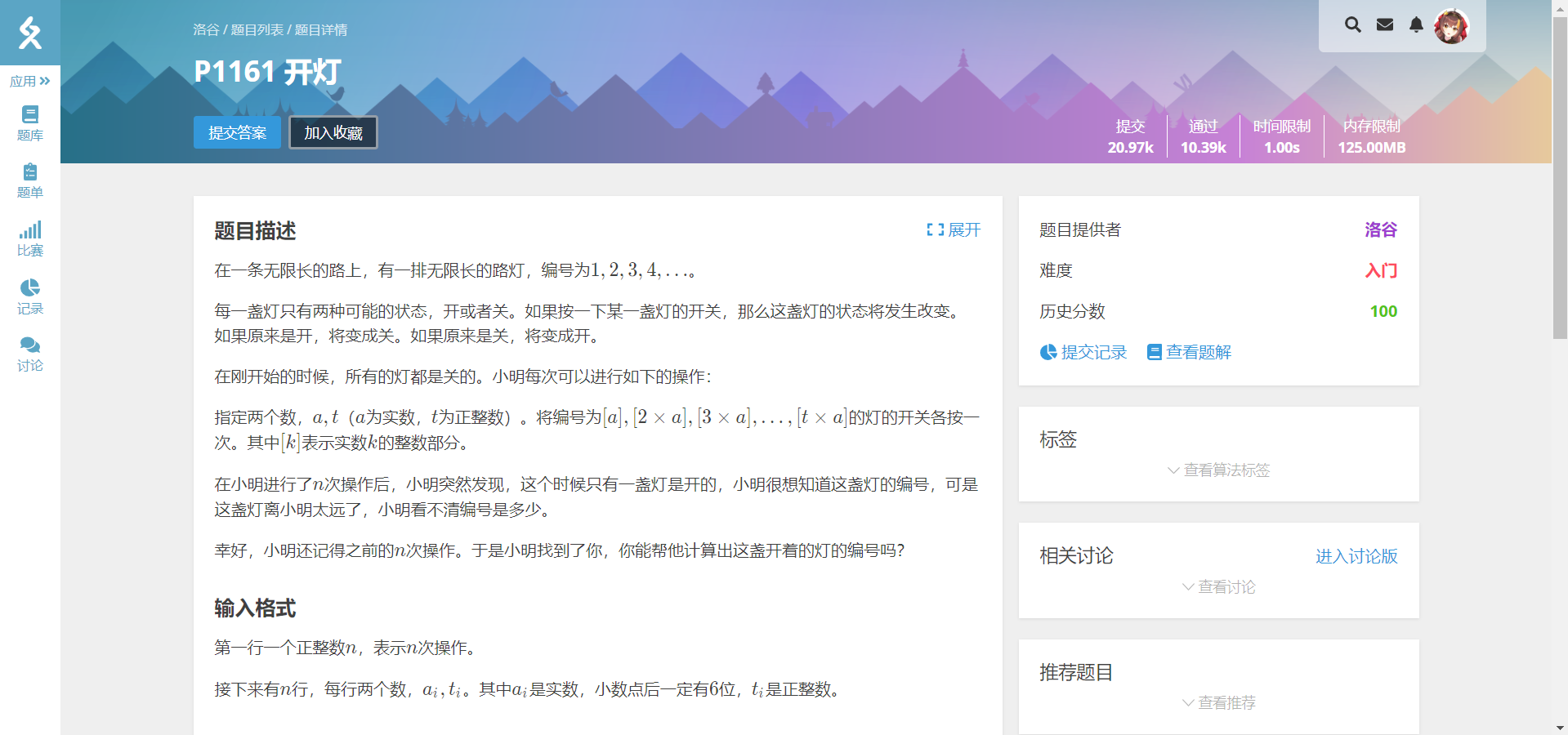The width and height of the screenshot is (1568, 735).
Task: Open the discussion board via 进入讨论版
Action: (x=1356, y=556)
